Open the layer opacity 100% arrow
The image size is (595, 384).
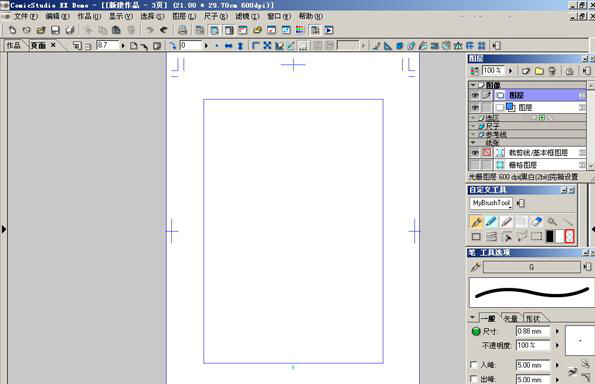(510, 71)
